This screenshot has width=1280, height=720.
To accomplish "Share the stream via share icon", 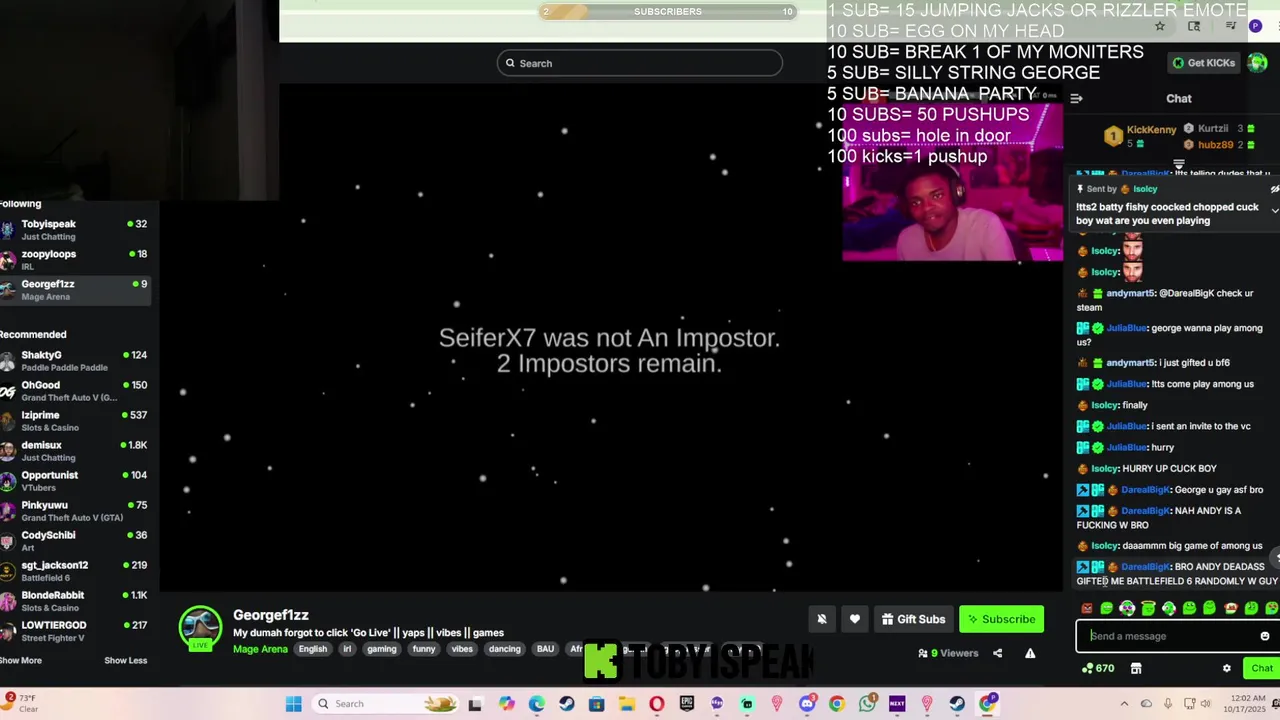I will coord(997,653).
